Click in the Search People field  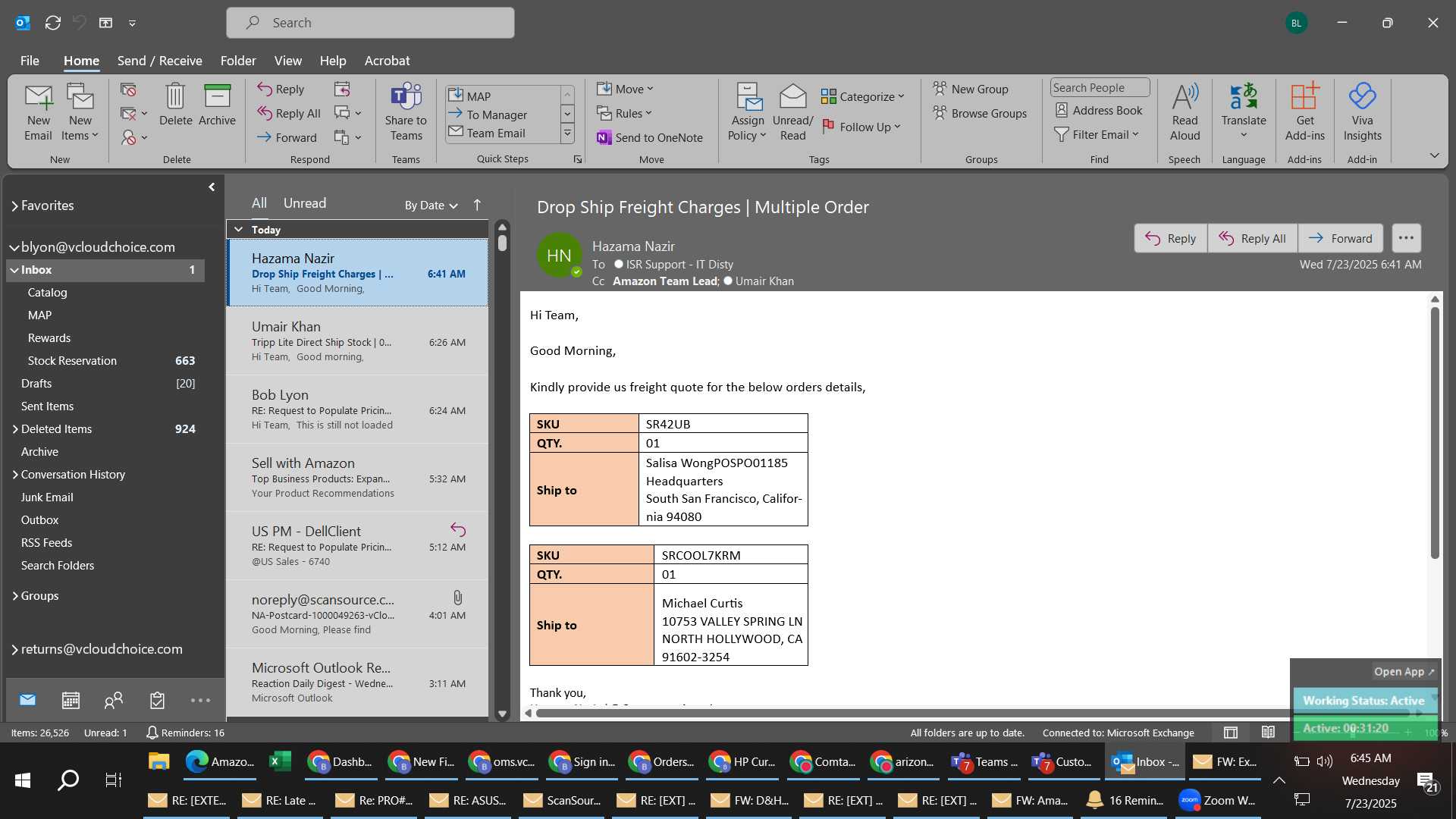[x=1100, y=87]
